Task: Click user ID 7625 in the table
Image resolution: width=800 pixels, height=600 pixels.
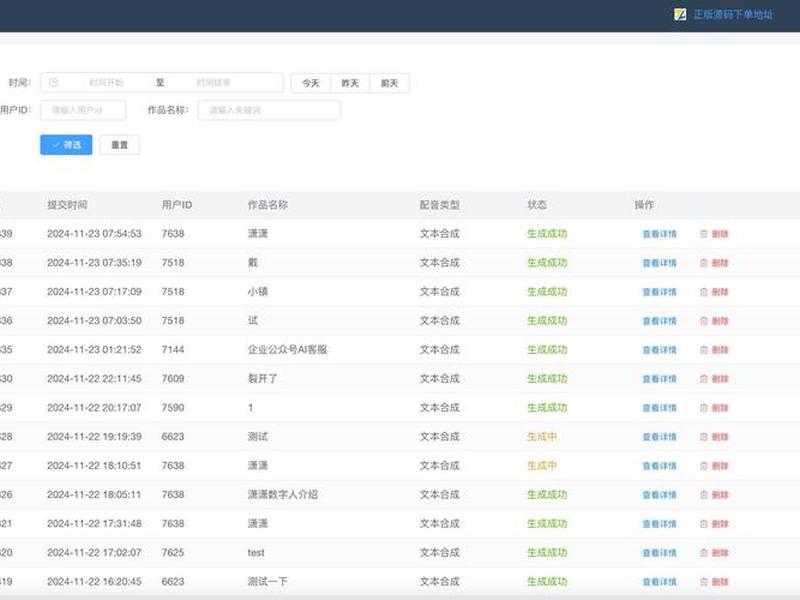Action: [x=173, y=553]
